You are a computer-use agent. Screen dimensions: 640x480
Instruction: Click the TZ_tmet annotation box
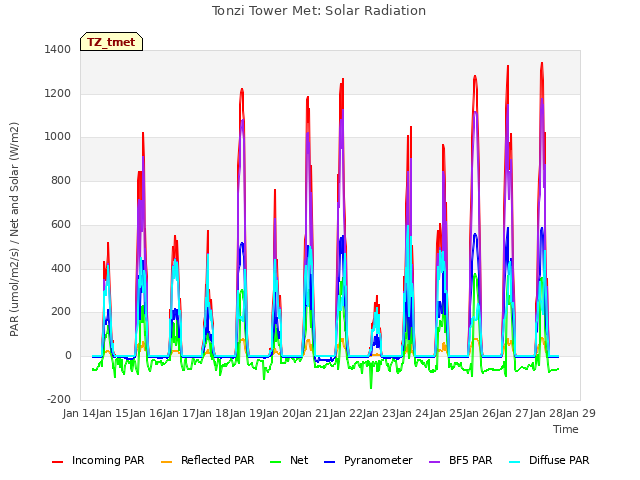[111, 42]
